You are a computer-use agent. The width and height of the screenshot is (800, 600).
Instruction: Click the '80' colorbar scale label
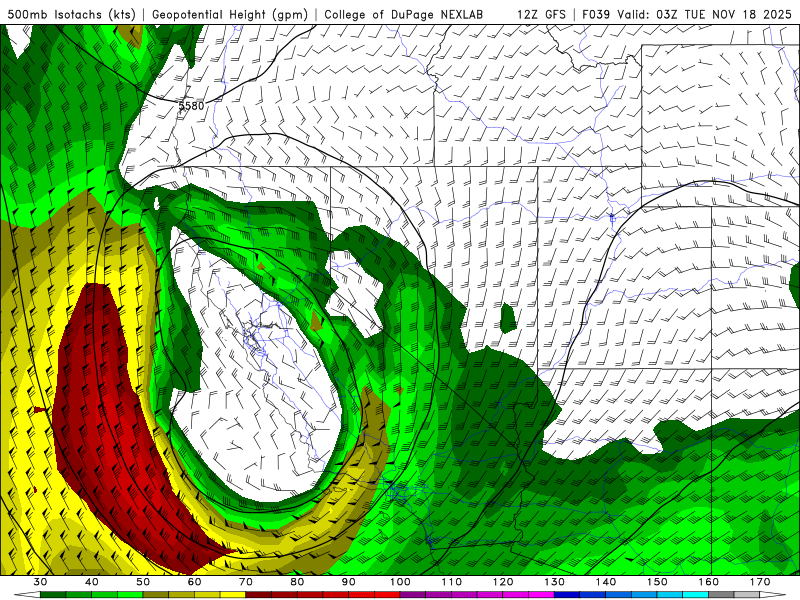click(297, 582)
